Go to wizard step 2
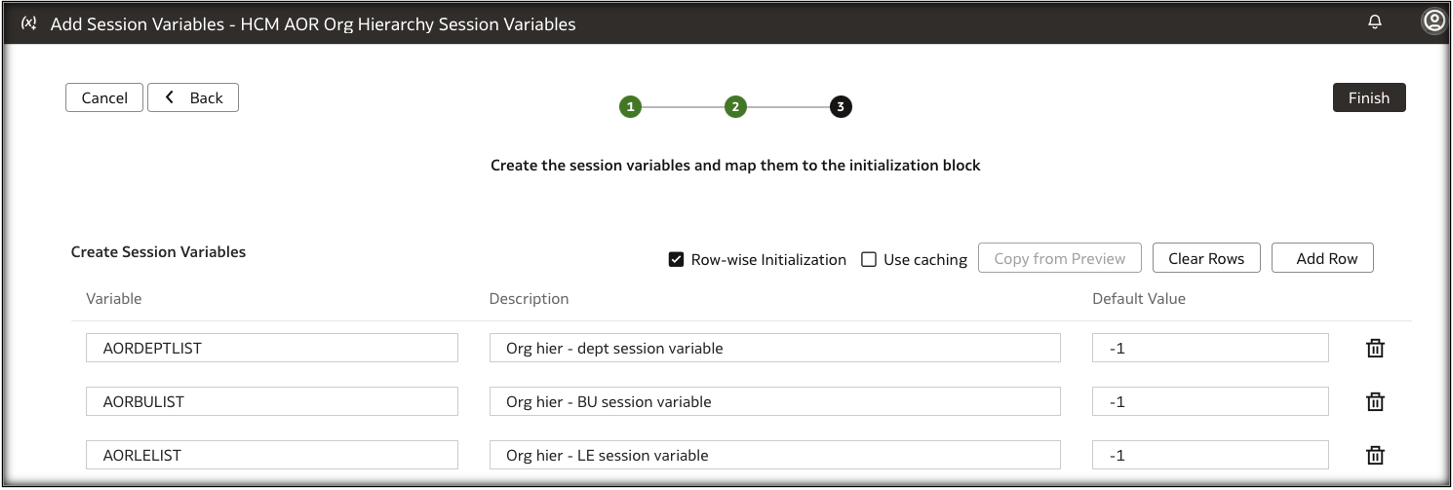 coord(735,106)
